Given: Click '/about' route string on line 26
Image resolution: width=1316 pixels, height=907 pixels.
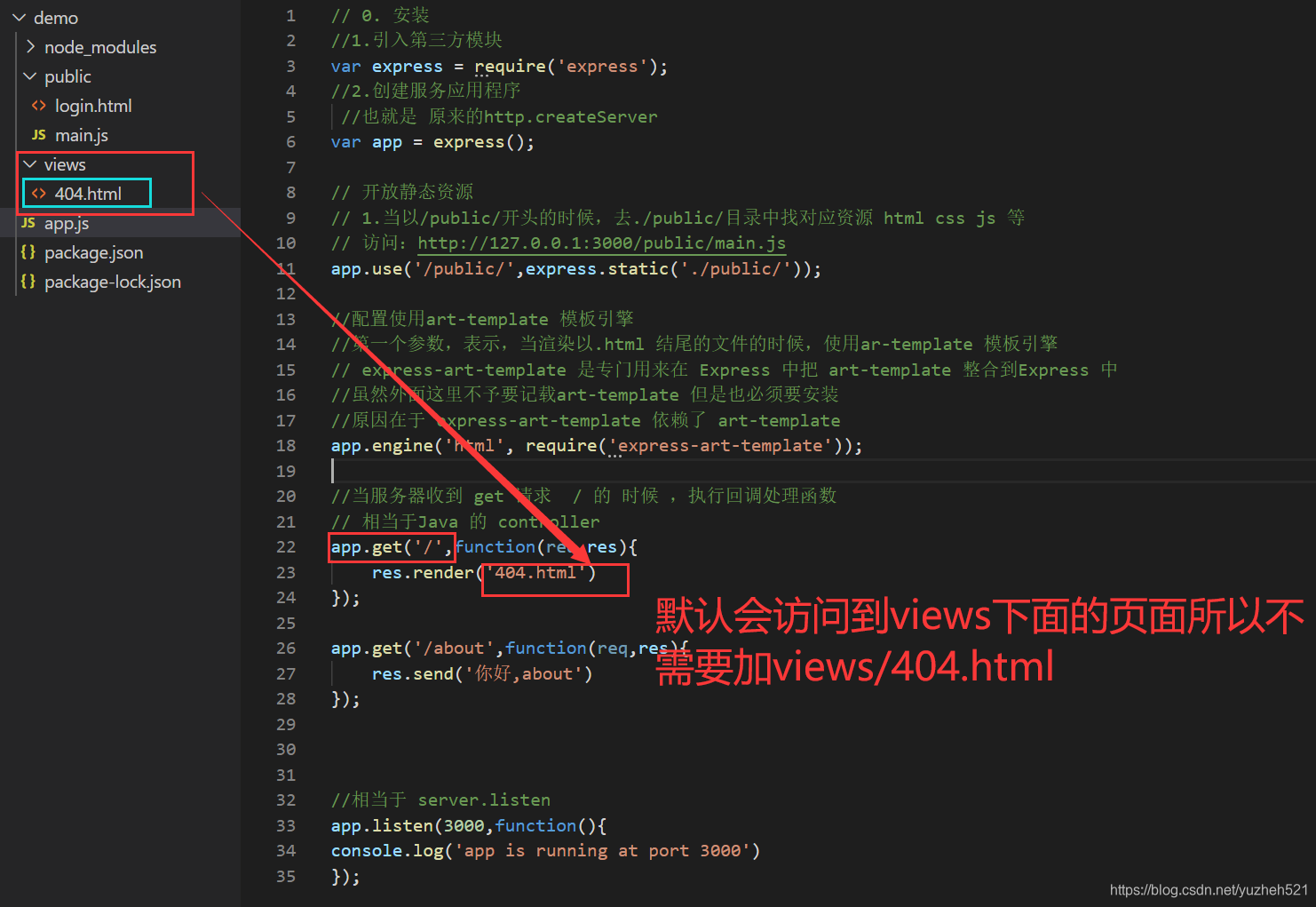Looking at the screenshot, I should [454, 648].
